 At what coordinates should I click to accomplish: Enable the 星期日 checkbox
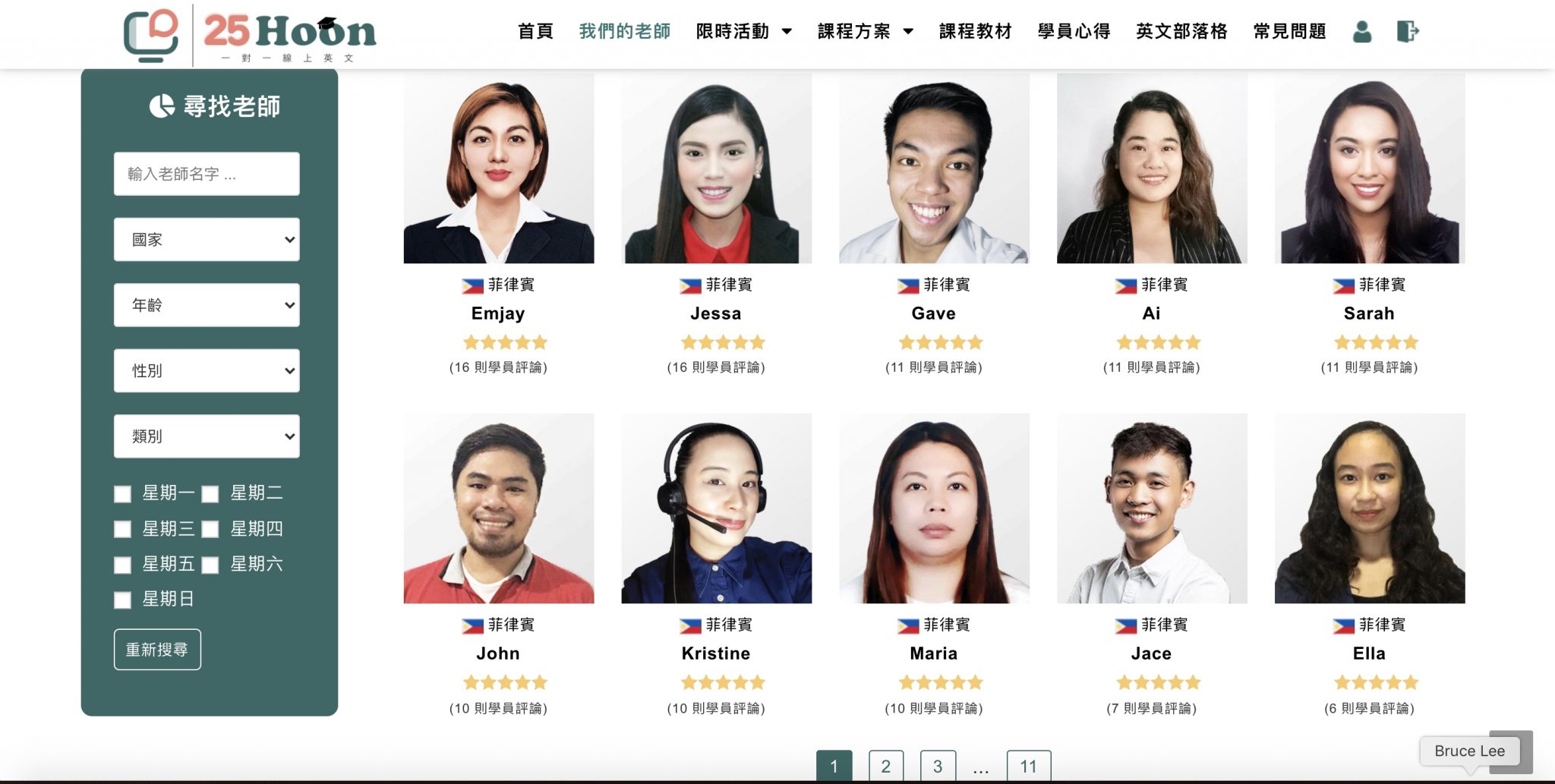122,600
